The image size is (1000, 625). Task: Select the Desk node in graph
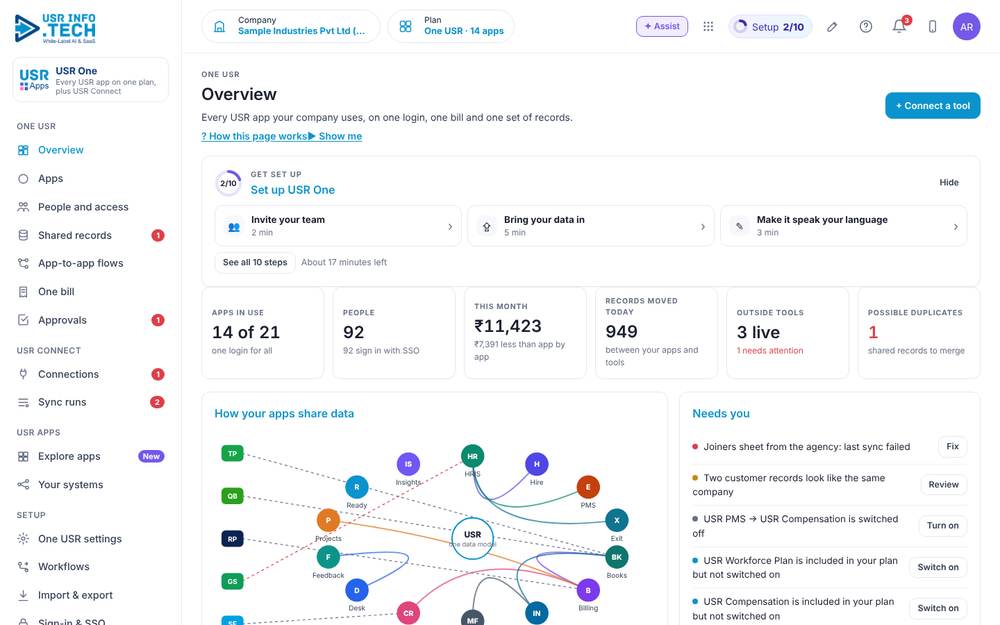pos(357,591)
